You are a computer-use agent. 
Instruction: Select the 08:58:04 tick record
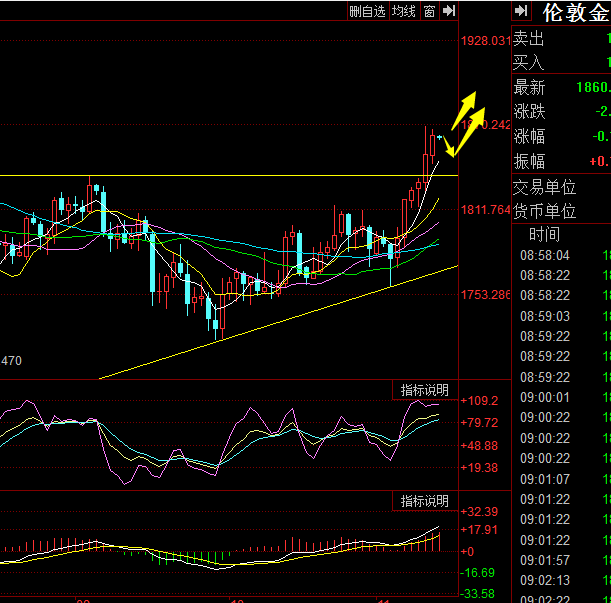point(545,255)
